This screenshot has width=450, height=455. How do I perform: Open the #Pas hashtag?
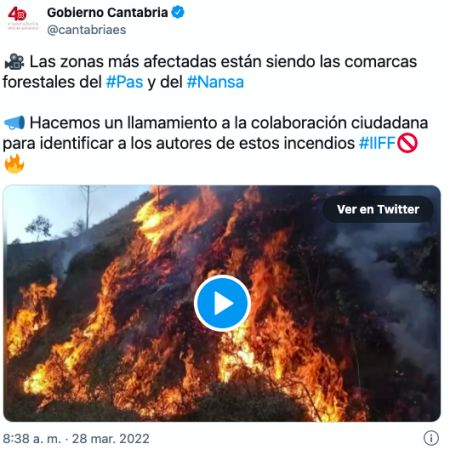click(124, 82)
